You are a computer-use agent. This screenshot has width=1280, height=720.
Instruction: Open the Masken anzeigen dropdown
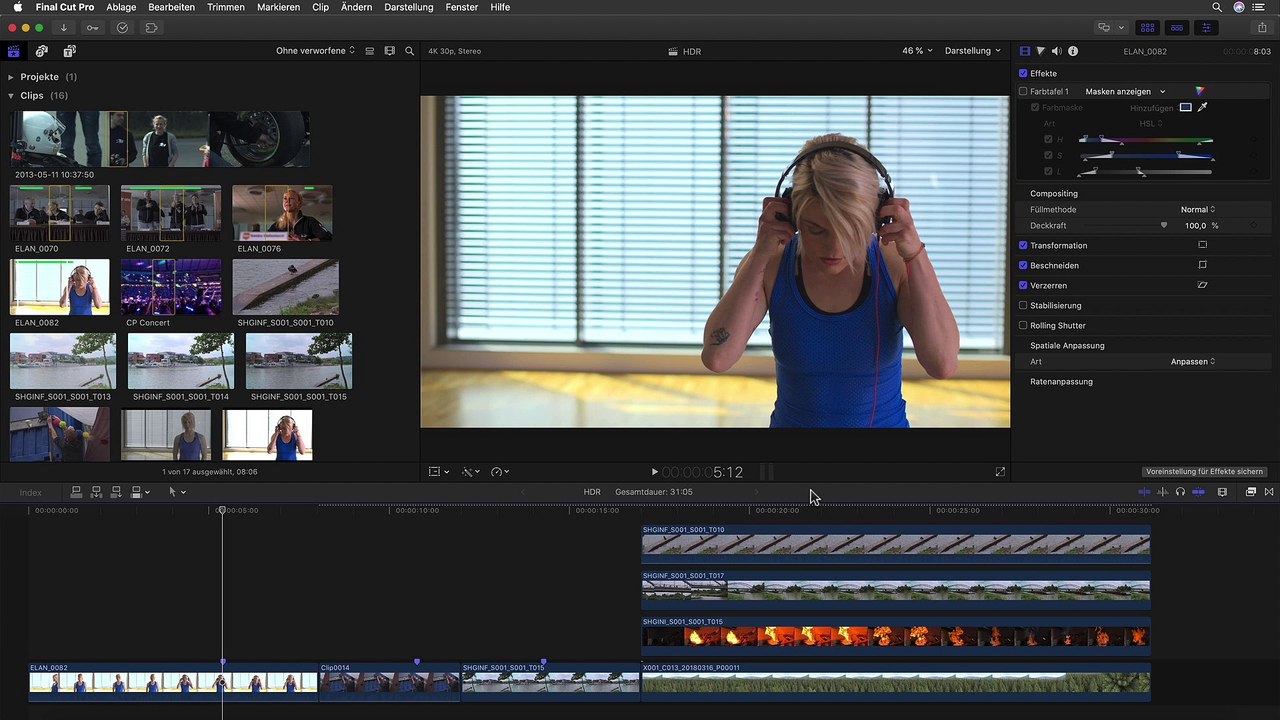pos(1125,91)
